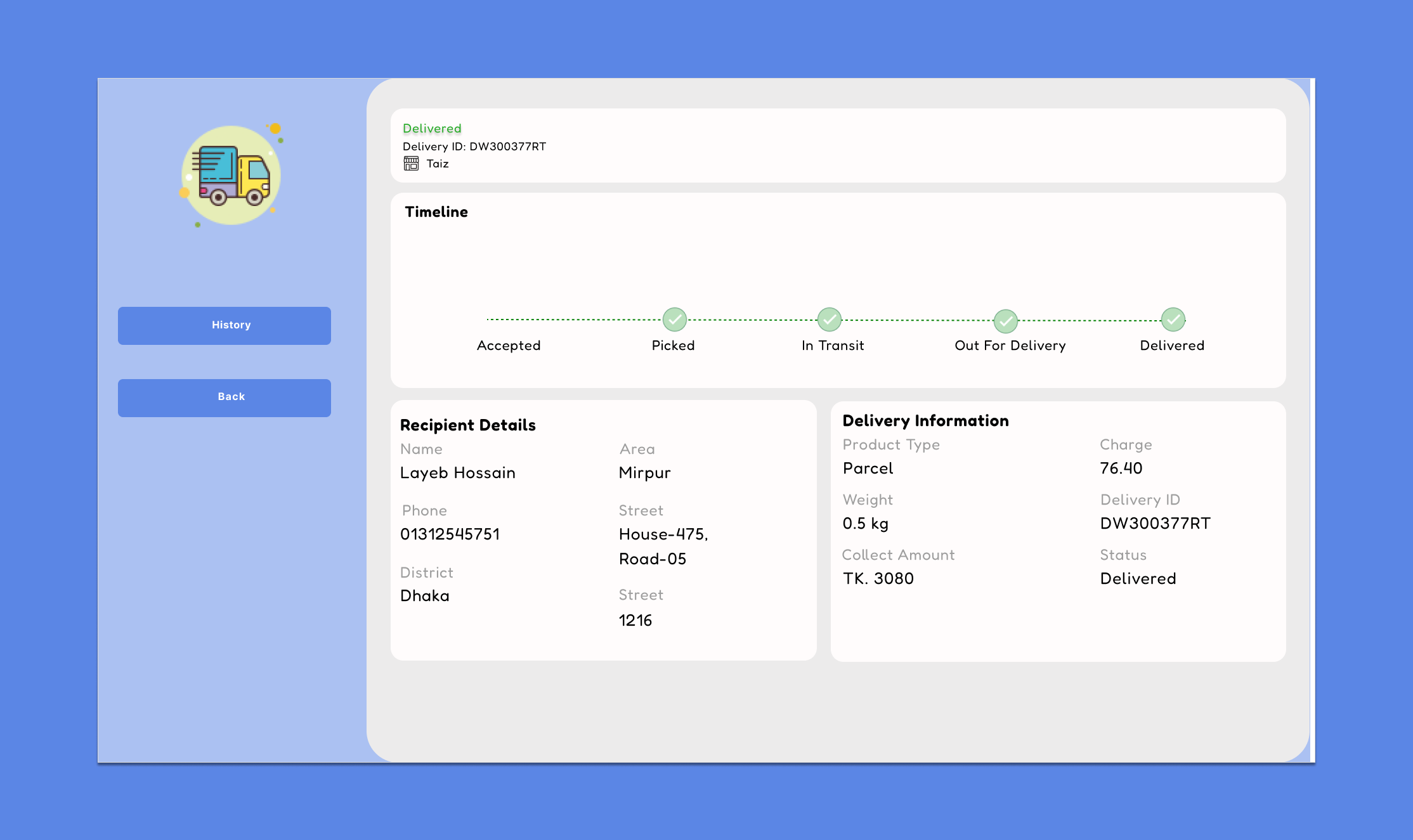This screenshot has width=1413, height=840.
Task: Click the weight value 0.5 kg
Action: 866,524
